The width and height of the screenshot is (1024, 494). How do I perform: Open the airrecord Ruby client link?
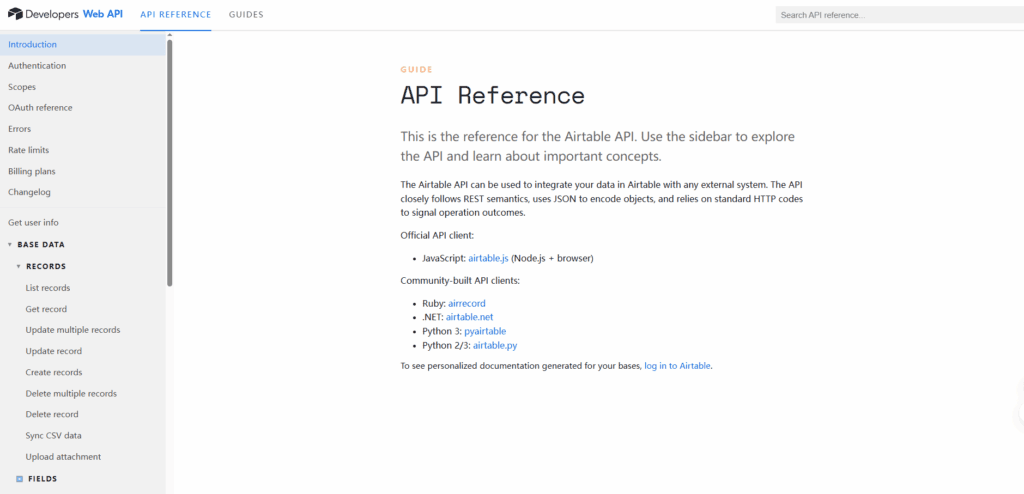[467, 303]
